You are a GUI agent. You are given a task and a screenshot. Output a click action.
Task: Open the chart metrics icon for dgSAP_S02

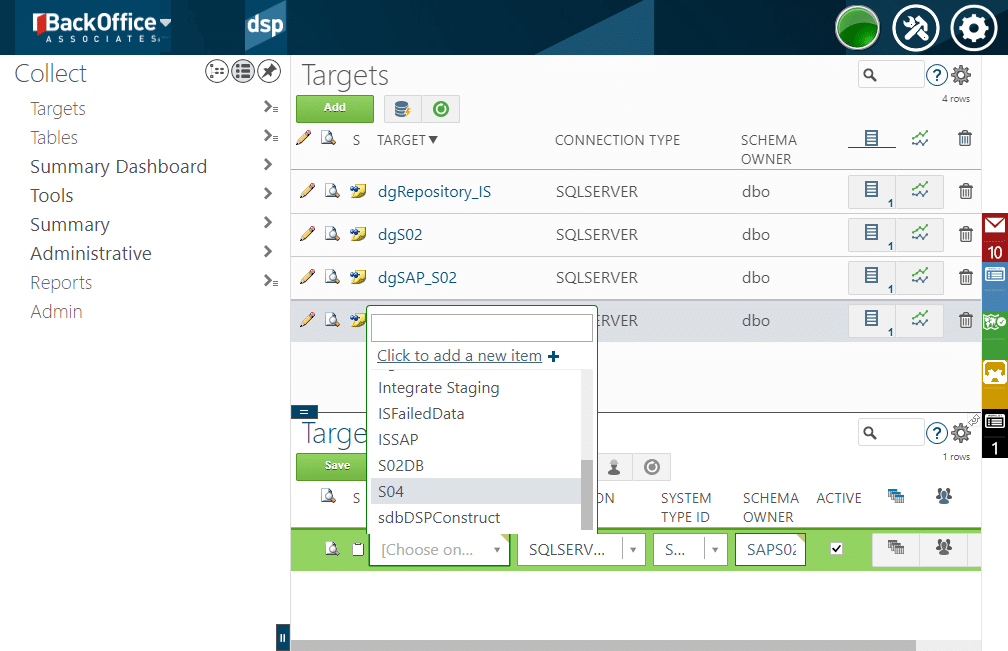tap(920, 277)
